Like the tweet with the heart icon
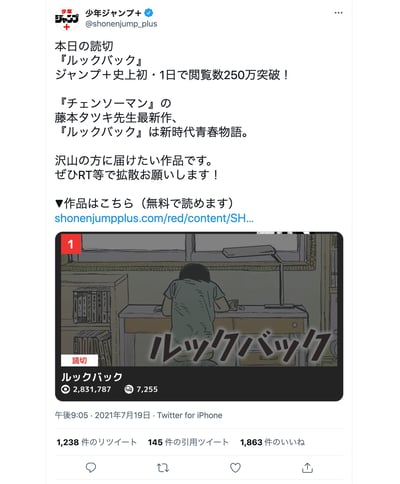400x484 pixels. tap(235, 468)
